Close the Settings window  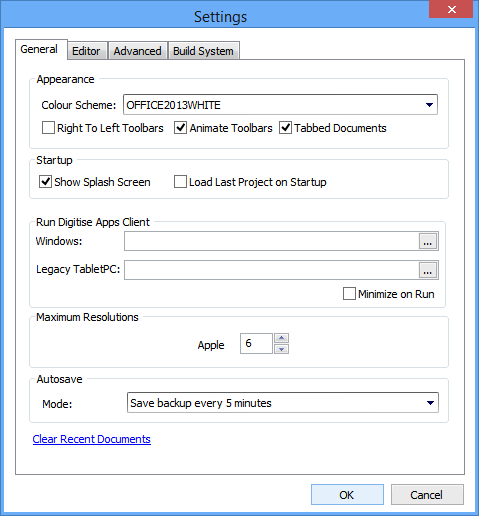click(x=452, y=9)
